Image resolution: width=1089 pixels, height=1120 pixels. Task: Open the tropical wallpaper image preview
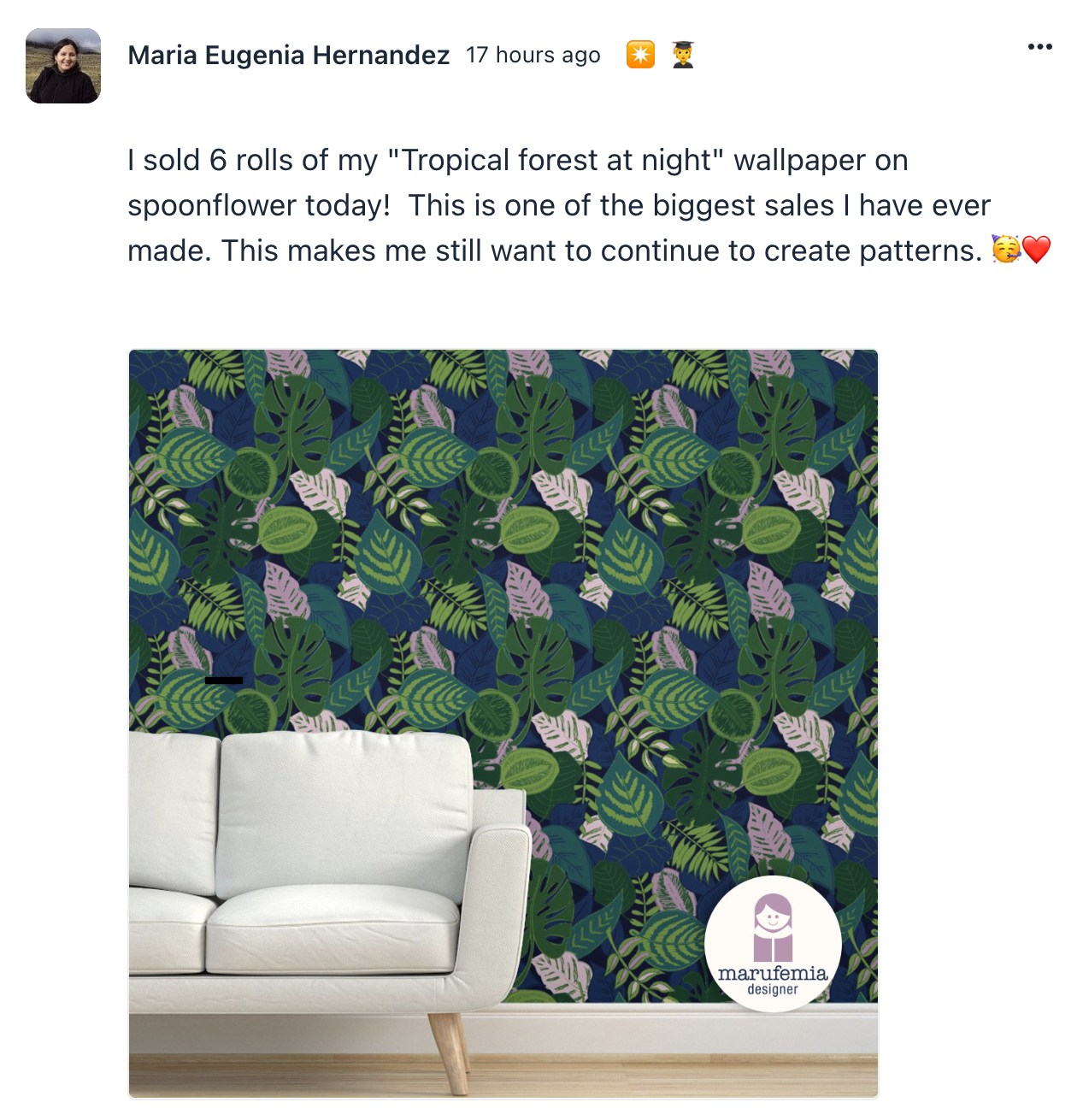503,723
